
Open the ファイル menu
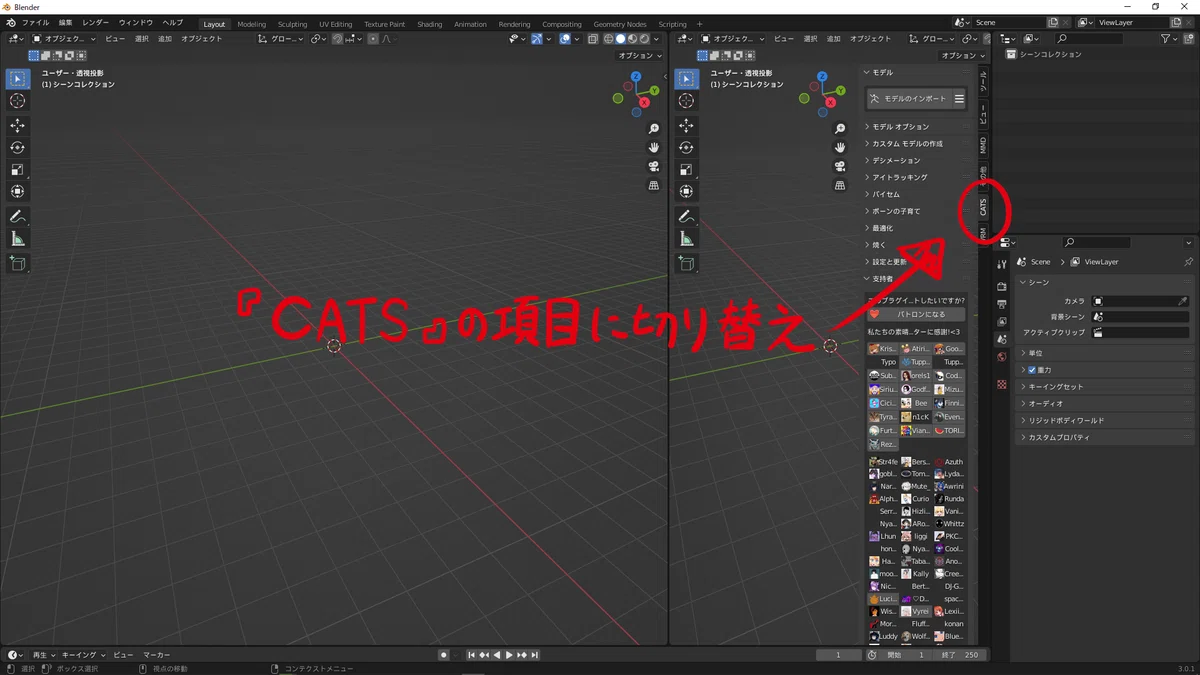(35, 22)
